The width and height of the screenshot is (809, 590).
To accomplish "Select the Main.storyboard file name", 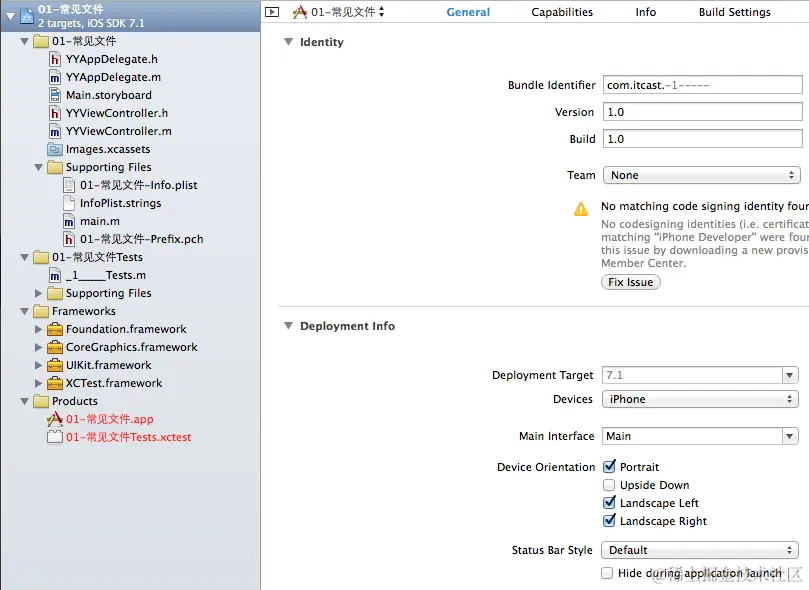I will 109,95.
